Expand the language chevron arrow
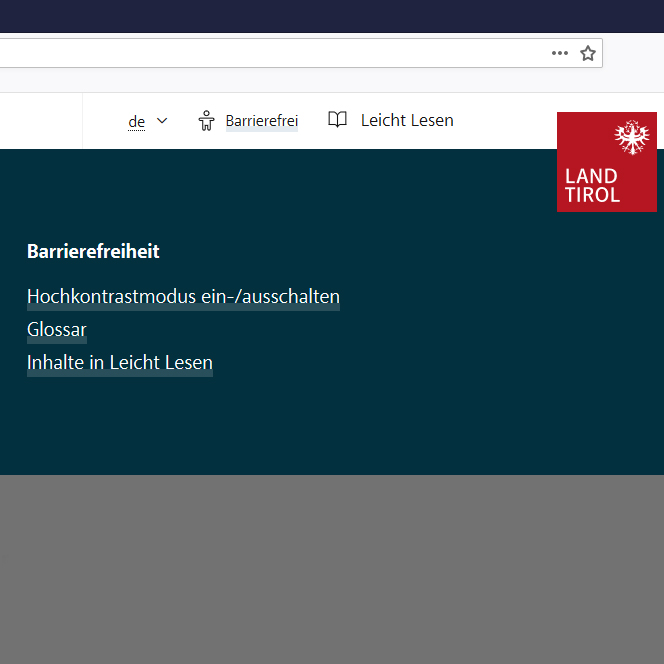This screenshot has height=664, width=664. pos(162,121)
